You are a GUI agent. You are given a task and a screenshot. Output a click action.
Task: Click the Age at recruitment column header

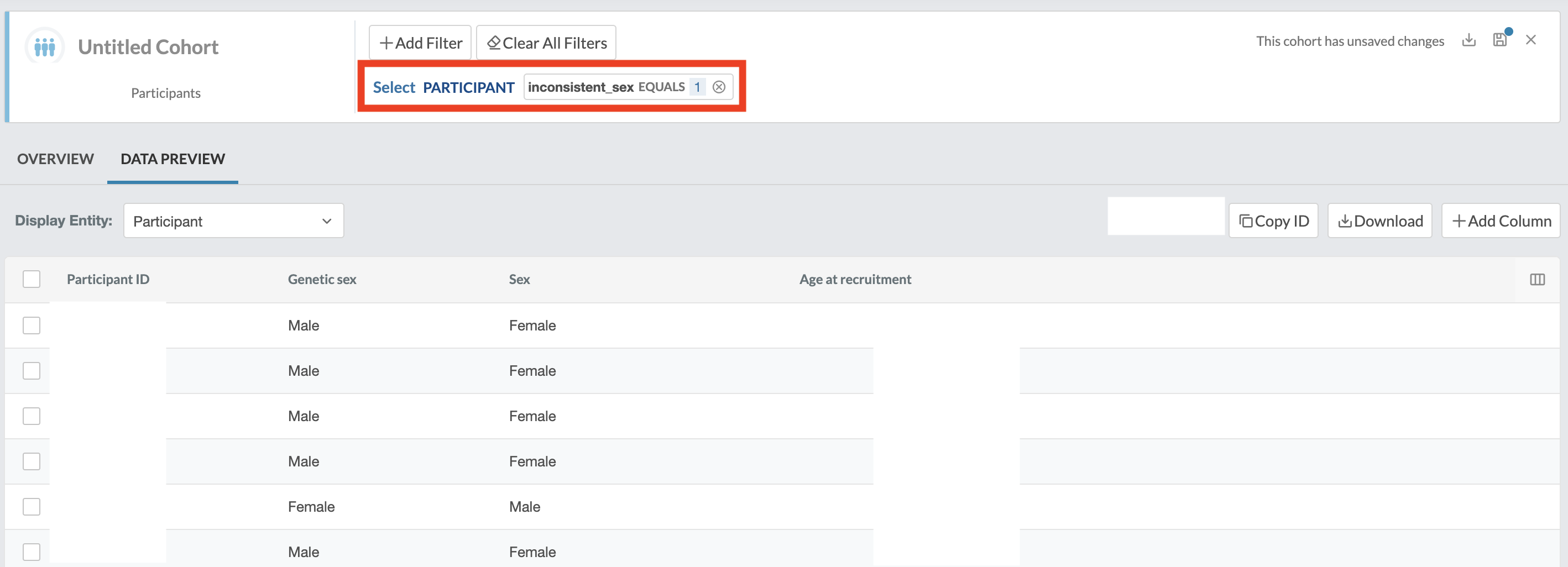click(855, 279)
